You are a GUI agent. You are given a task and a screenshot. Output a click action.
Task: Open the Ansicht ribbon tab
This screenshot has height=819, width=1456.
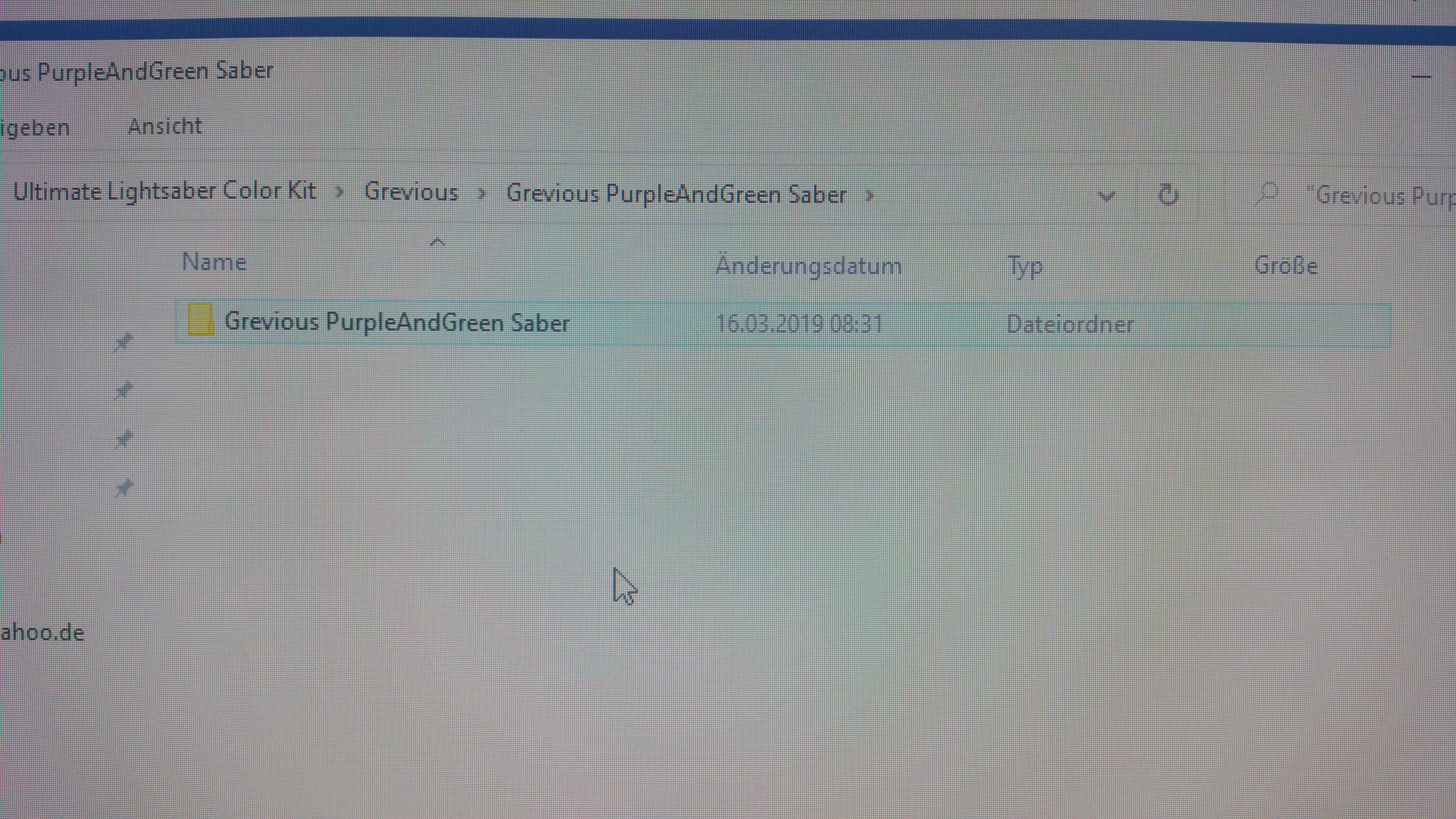click(165, 126)
